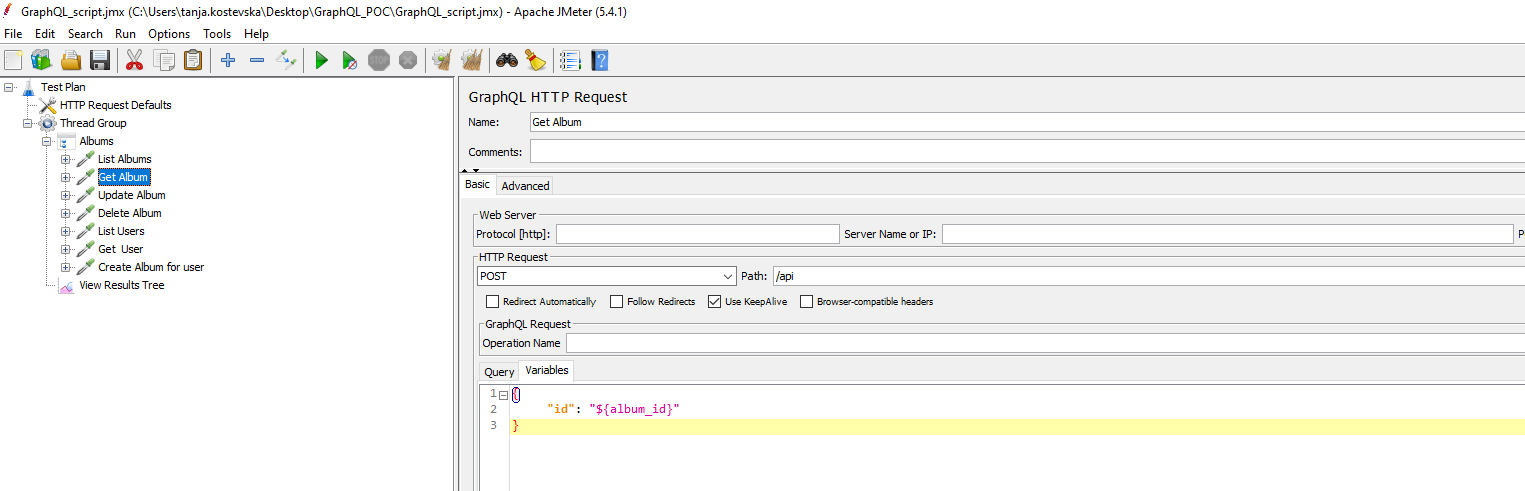Select the Delete Album sampler

129,213
